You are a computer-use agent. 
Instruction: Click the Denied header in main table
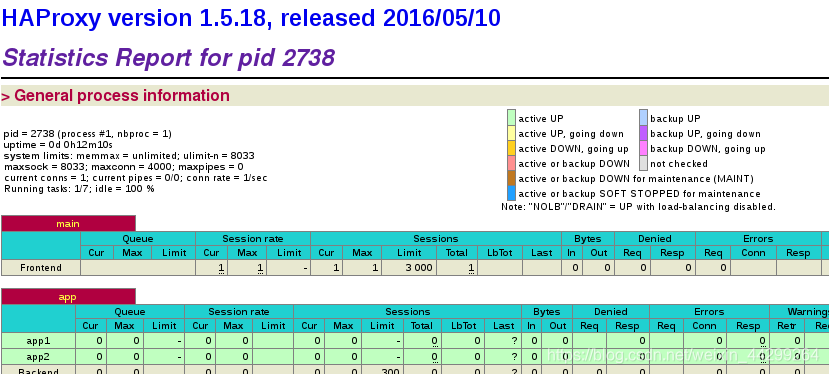pyautogui.click(x=655, y=239)
